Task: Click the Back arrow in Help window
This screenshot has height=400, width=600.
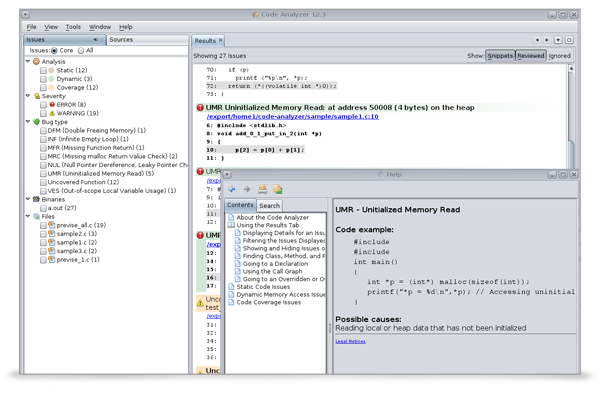Action: [232, 189]
